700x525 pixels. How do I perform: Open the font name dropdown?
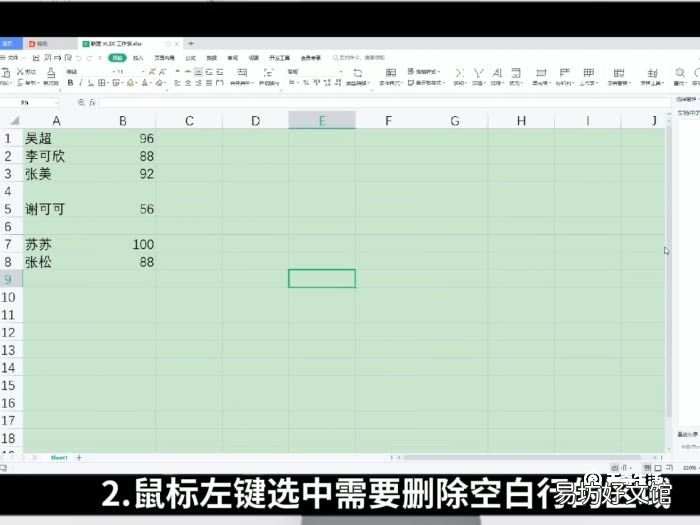114,71
